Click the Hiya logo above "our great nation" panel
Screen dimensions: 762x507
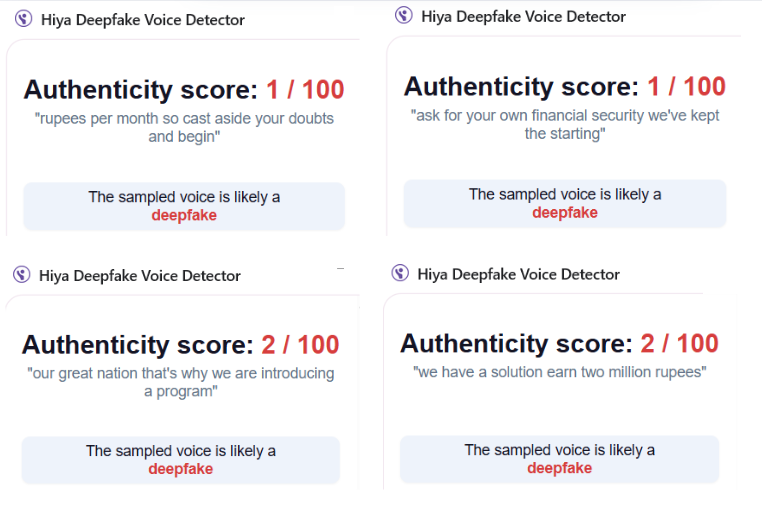[x=21, y=275]
